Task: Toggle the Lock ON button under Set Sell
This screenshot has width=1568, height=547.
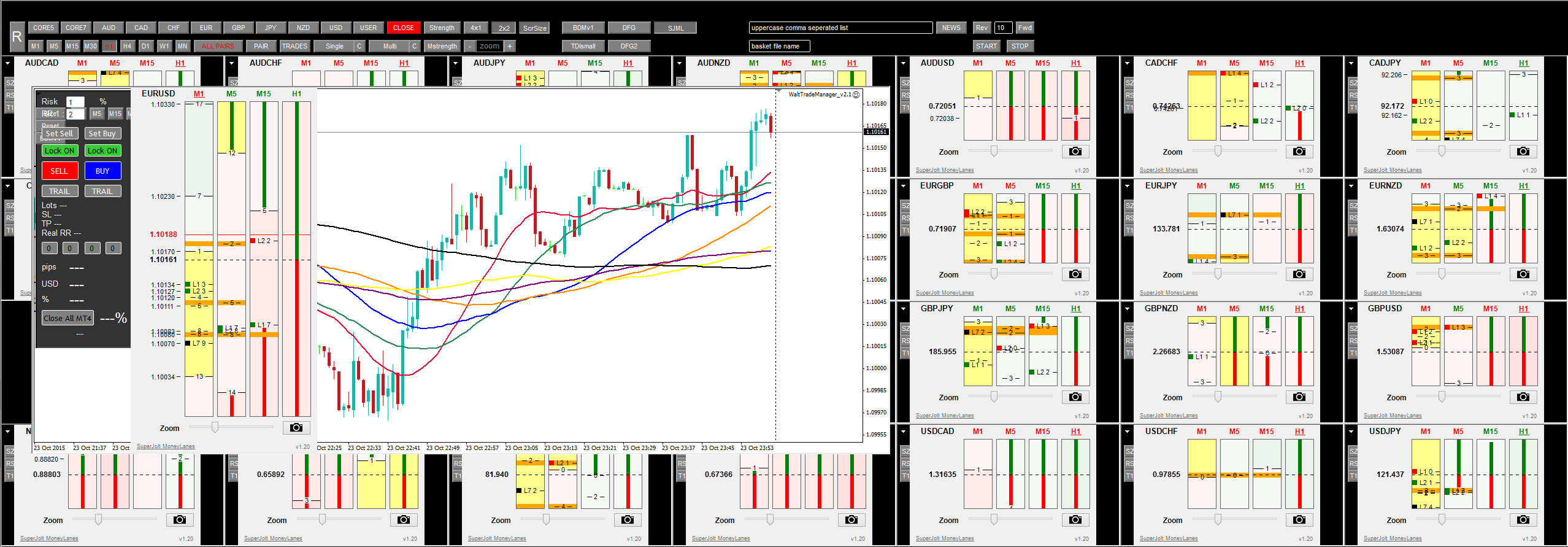Action: pos(60,151)
